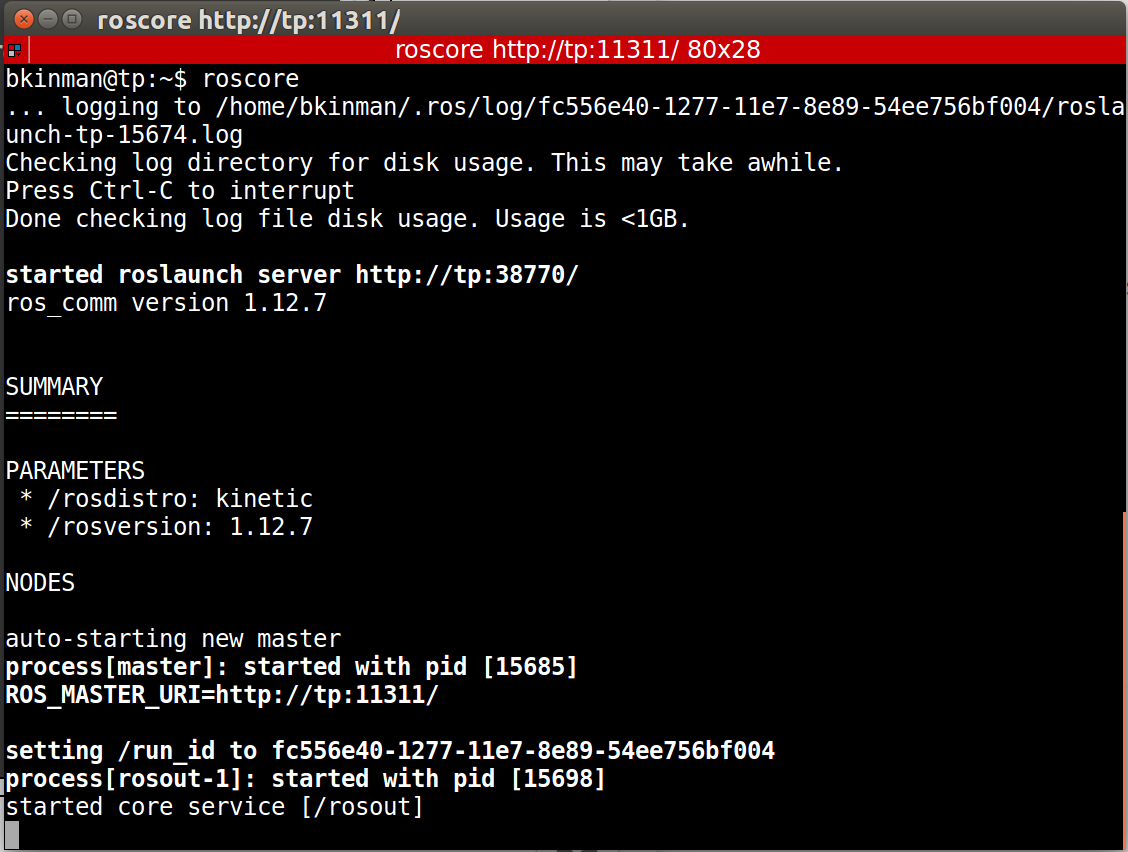
Task: Open the roslaunch server link tp:38770
Action: tap(467, 275)
